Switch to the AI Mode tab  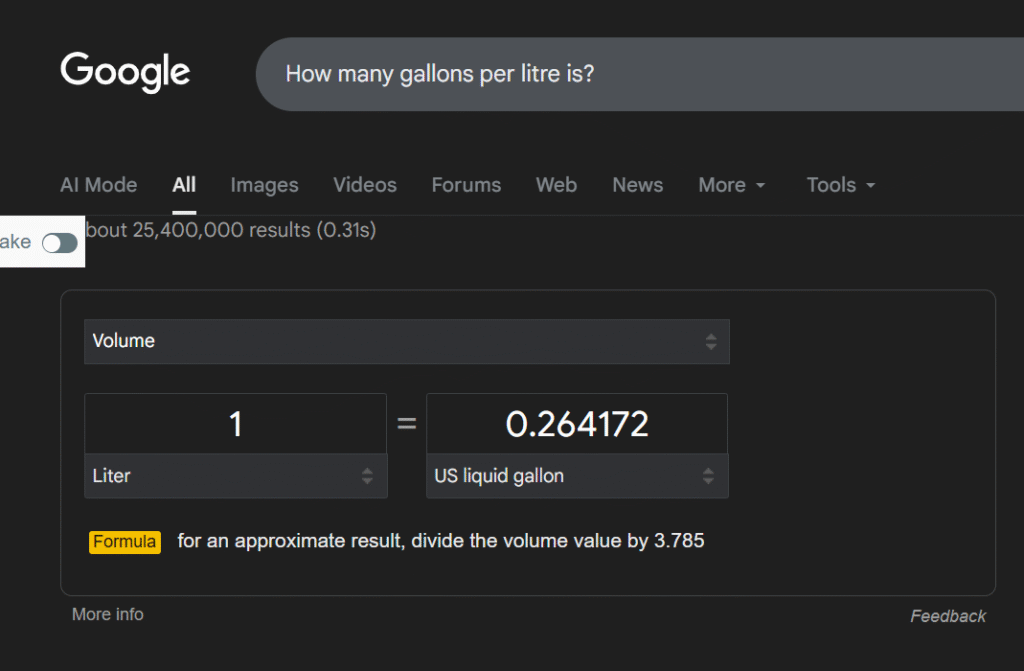(x=98, y=185)
